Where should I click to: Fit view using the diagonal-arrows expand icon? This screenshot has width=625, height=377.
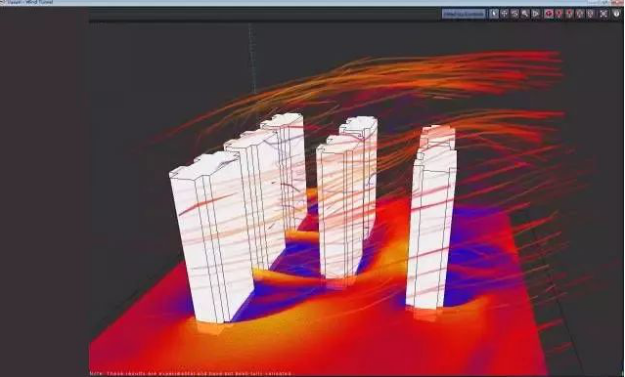tap(603, 14)
